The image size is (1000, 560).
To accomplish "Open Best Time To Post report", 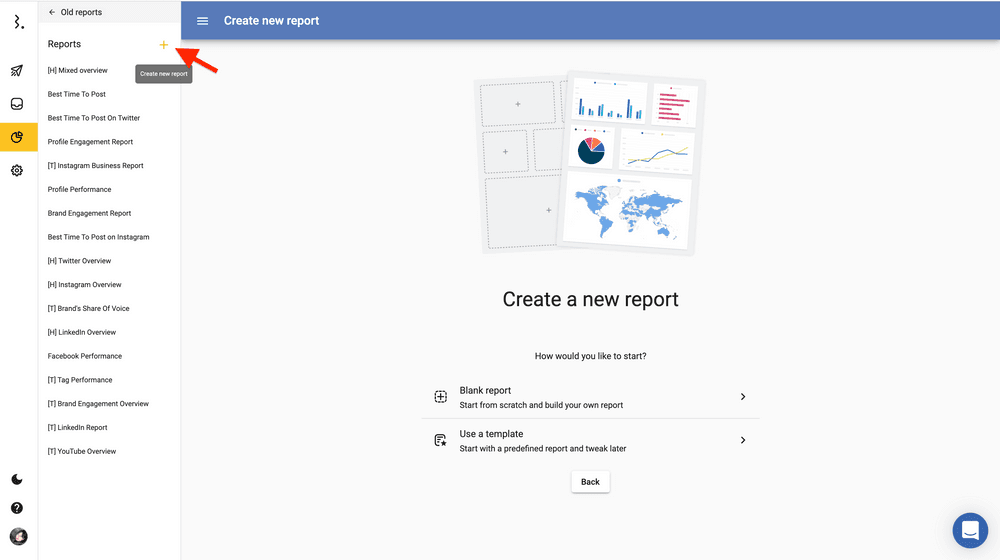I will [77, 94].
